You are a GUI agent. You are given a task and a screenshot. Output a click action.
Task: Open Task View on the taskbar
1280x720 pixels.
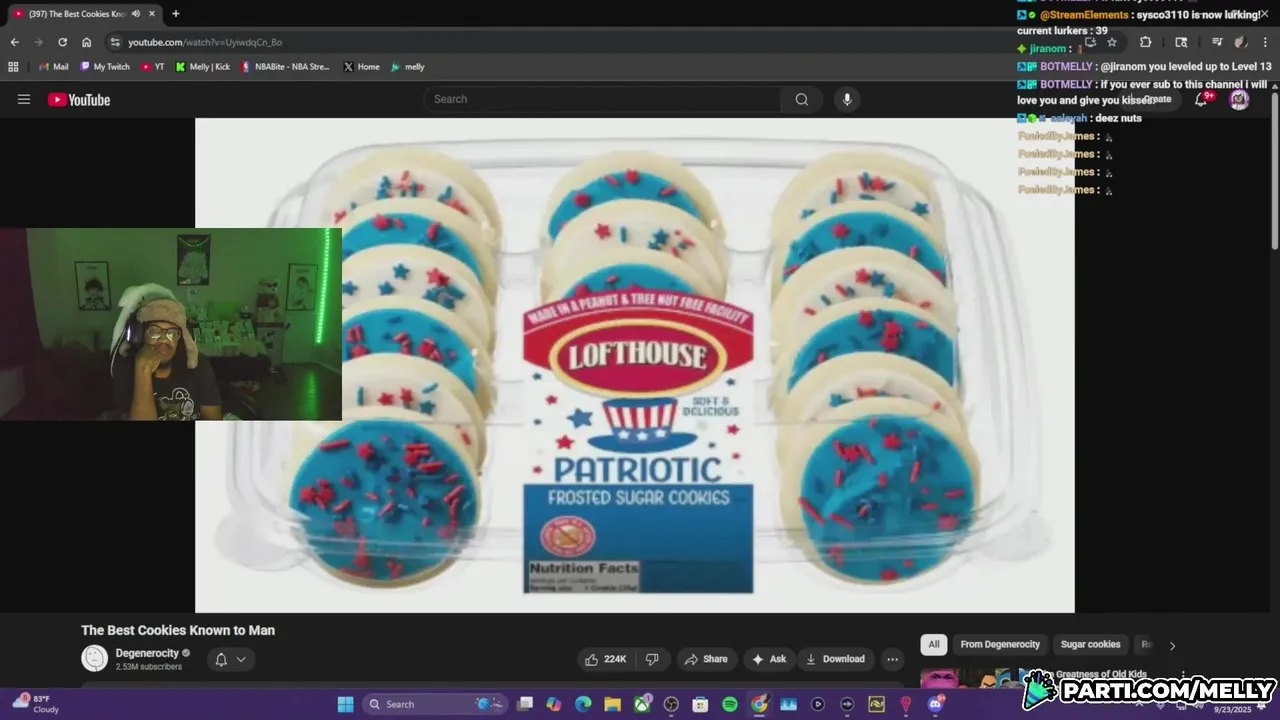click(525, 704)
